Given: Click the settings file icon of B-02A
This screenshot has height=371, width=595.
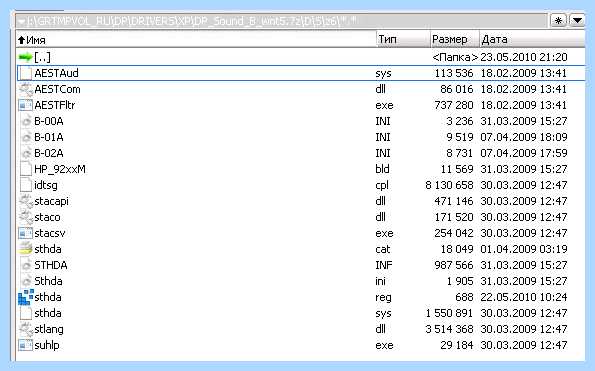Looking at the screenshot, I should coord(26,153).
